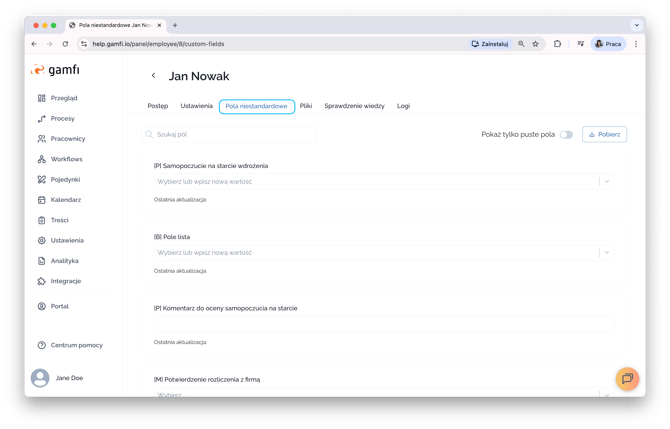The height and width of the screenshot is (429, 670).
Task: Click the Komentarz do oceny samopoczucia field
Action: 383,324
